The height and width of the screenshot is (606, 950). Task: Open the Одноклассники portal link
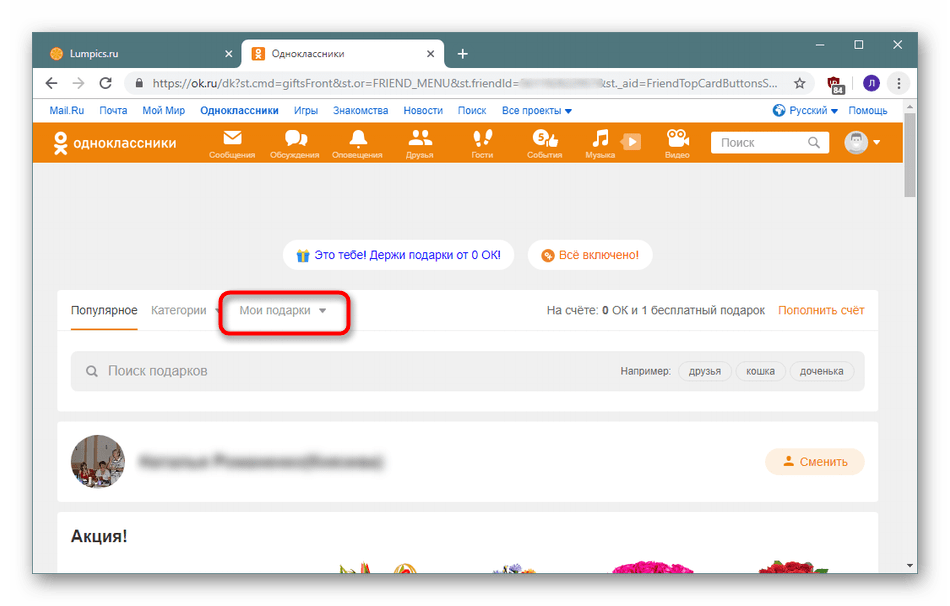coord(239,110)
